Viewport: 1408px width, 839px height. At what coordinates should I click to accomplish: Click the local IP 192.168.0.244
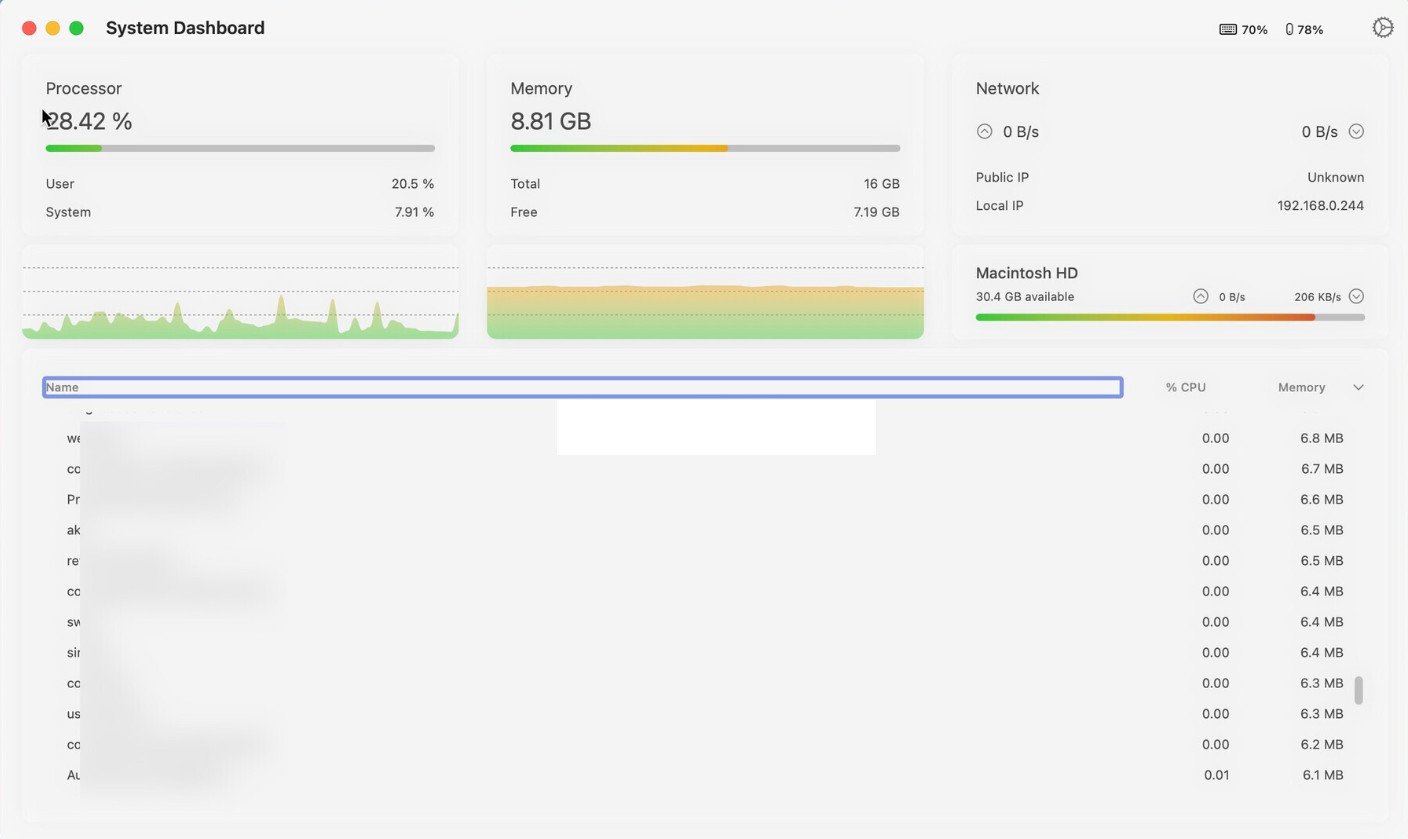pyautogui.click(x=1320, y=205)
